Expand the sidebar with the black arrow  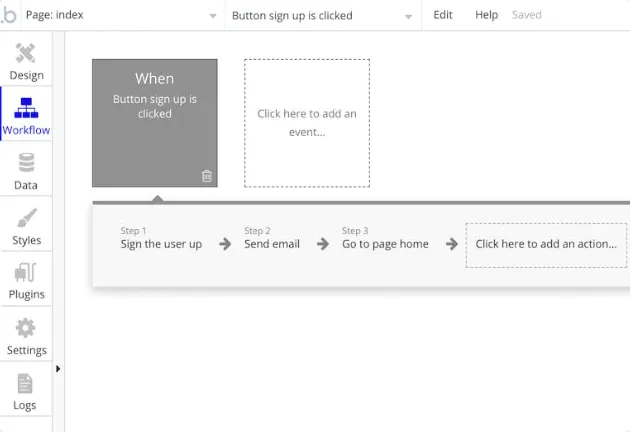58,369
